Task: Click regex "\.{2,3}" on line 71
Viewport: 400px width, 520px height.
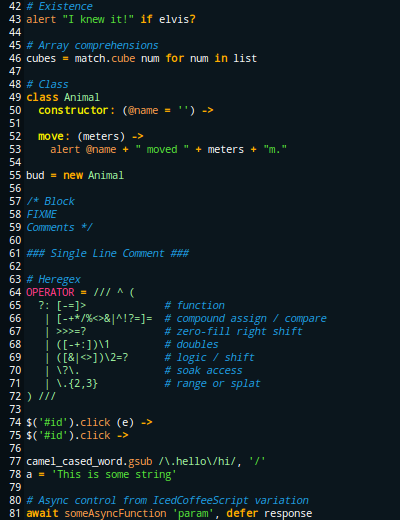Action: pos(77,383)
